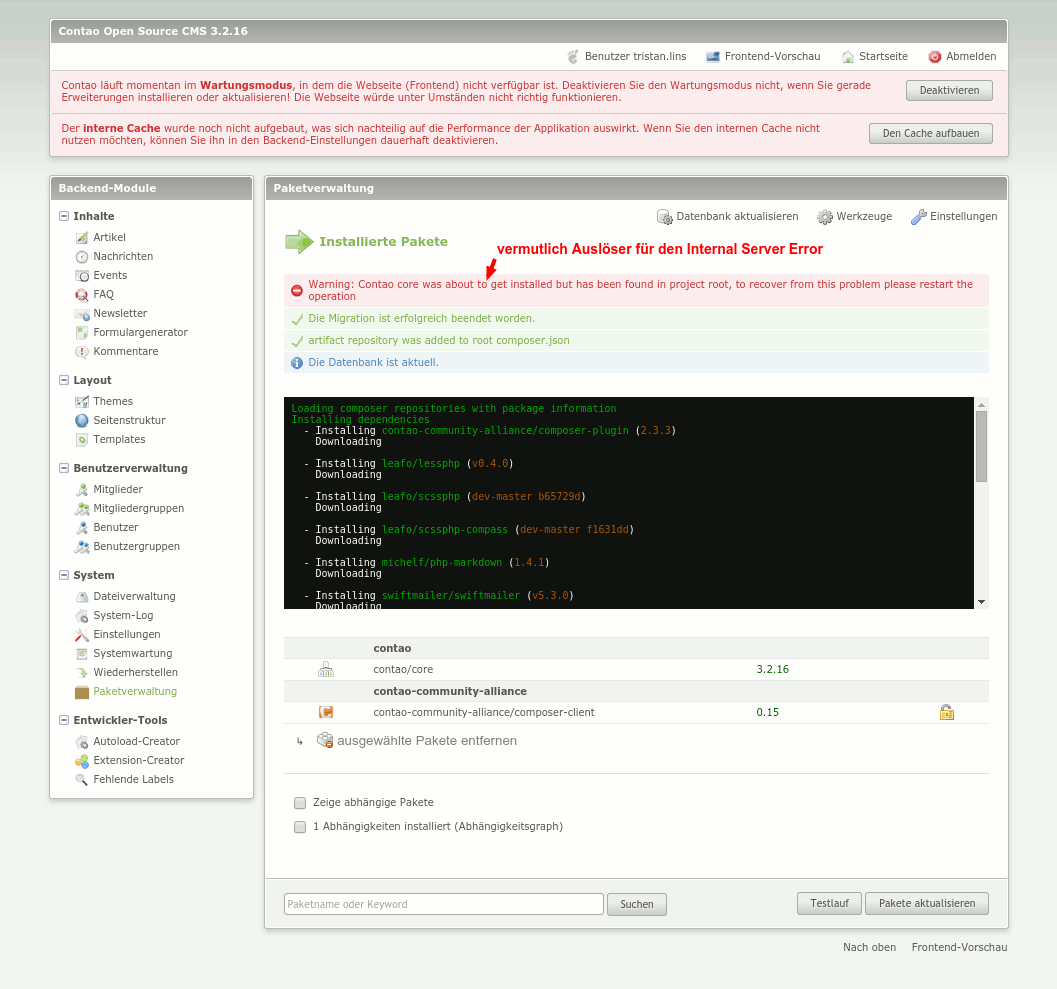Click Den Cache aufbauen button
Screen dimensions: 1057x989
[930, 133]
